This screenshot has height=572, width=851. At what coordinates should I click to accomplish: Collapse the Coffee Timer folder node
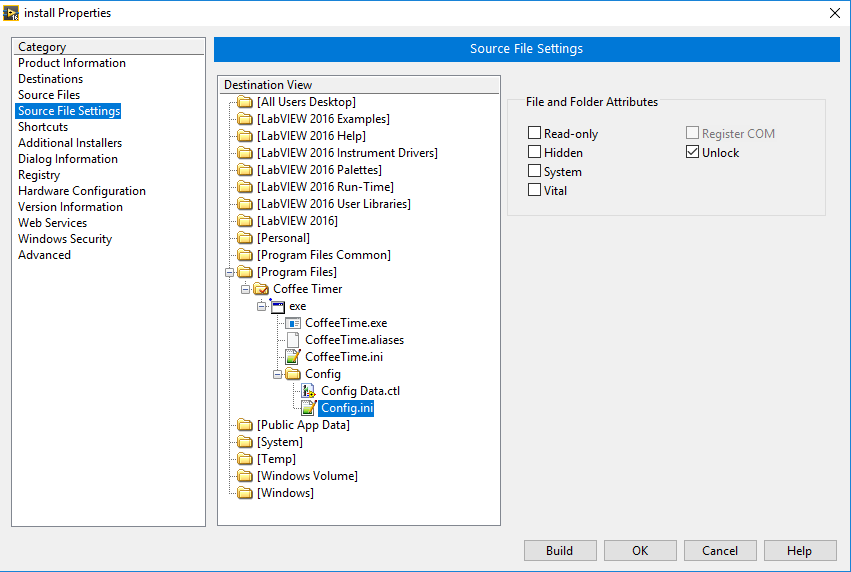tap(246, 289)
